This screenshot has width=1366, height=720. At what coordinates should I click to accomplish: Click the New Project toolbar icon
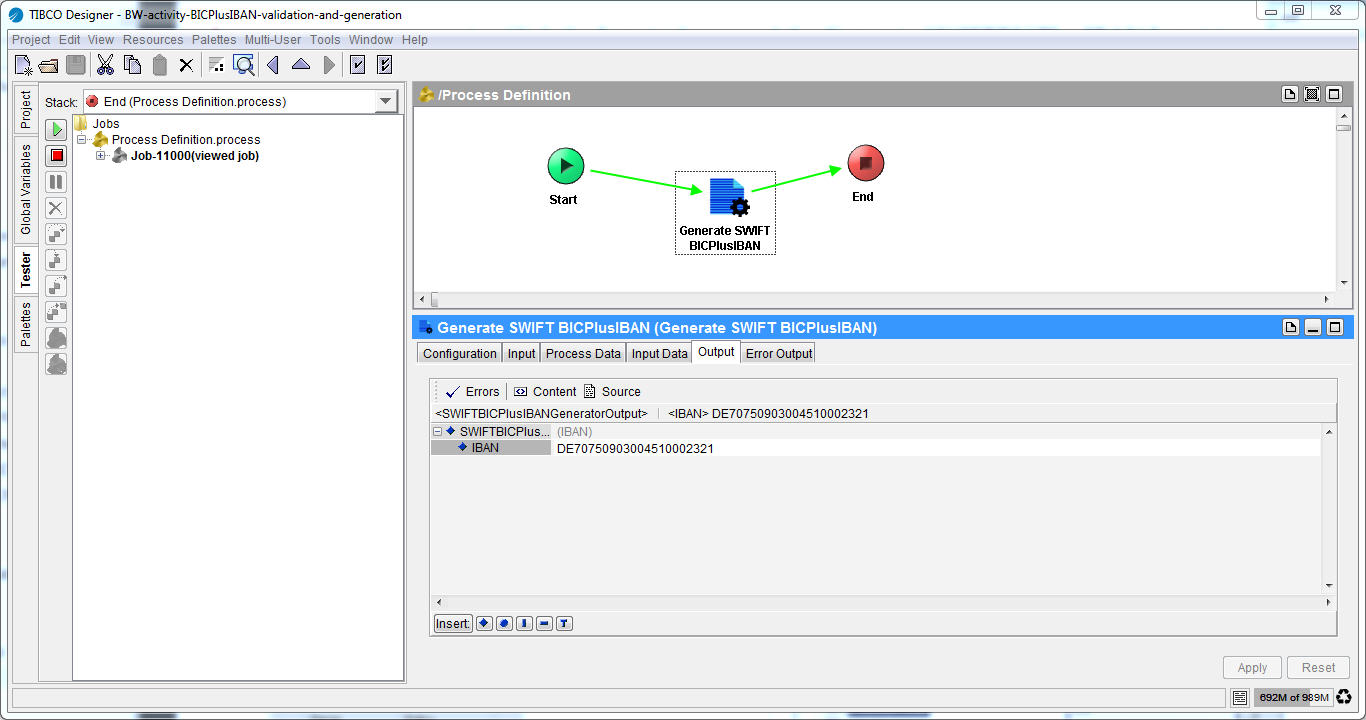[23, 65]
